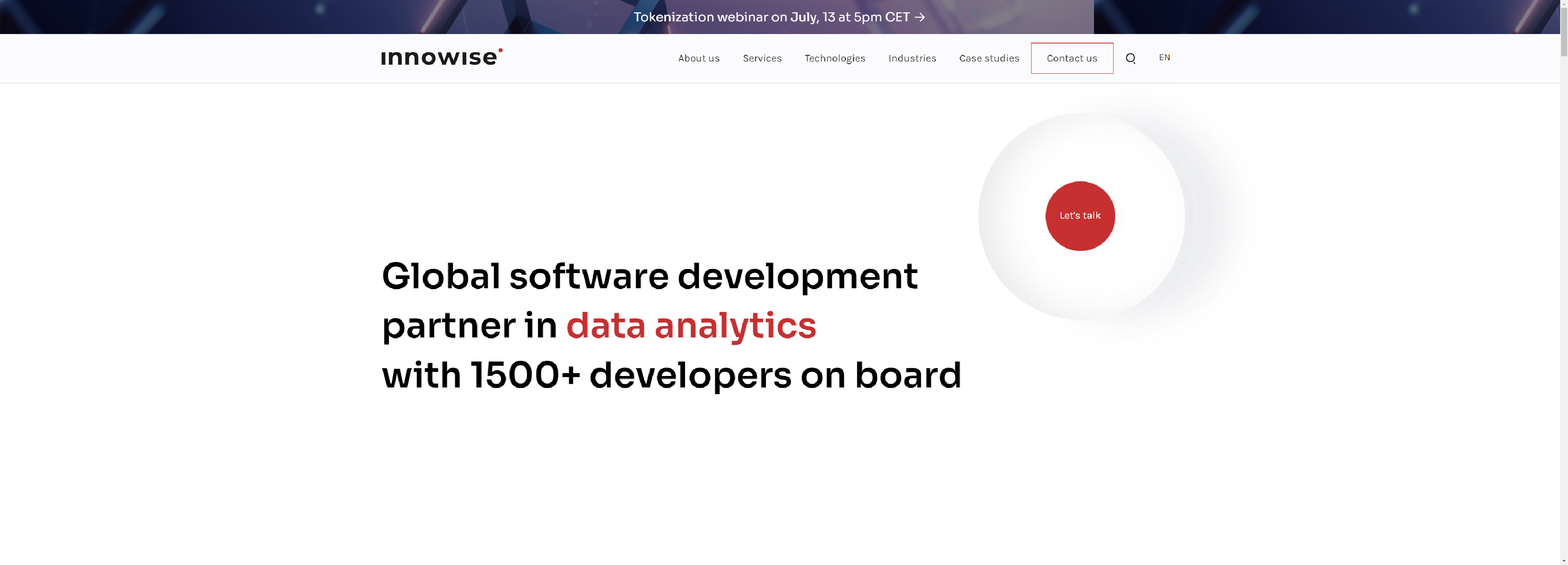
Task: Open the Industries menu
Action: click(x=912, y=58)
